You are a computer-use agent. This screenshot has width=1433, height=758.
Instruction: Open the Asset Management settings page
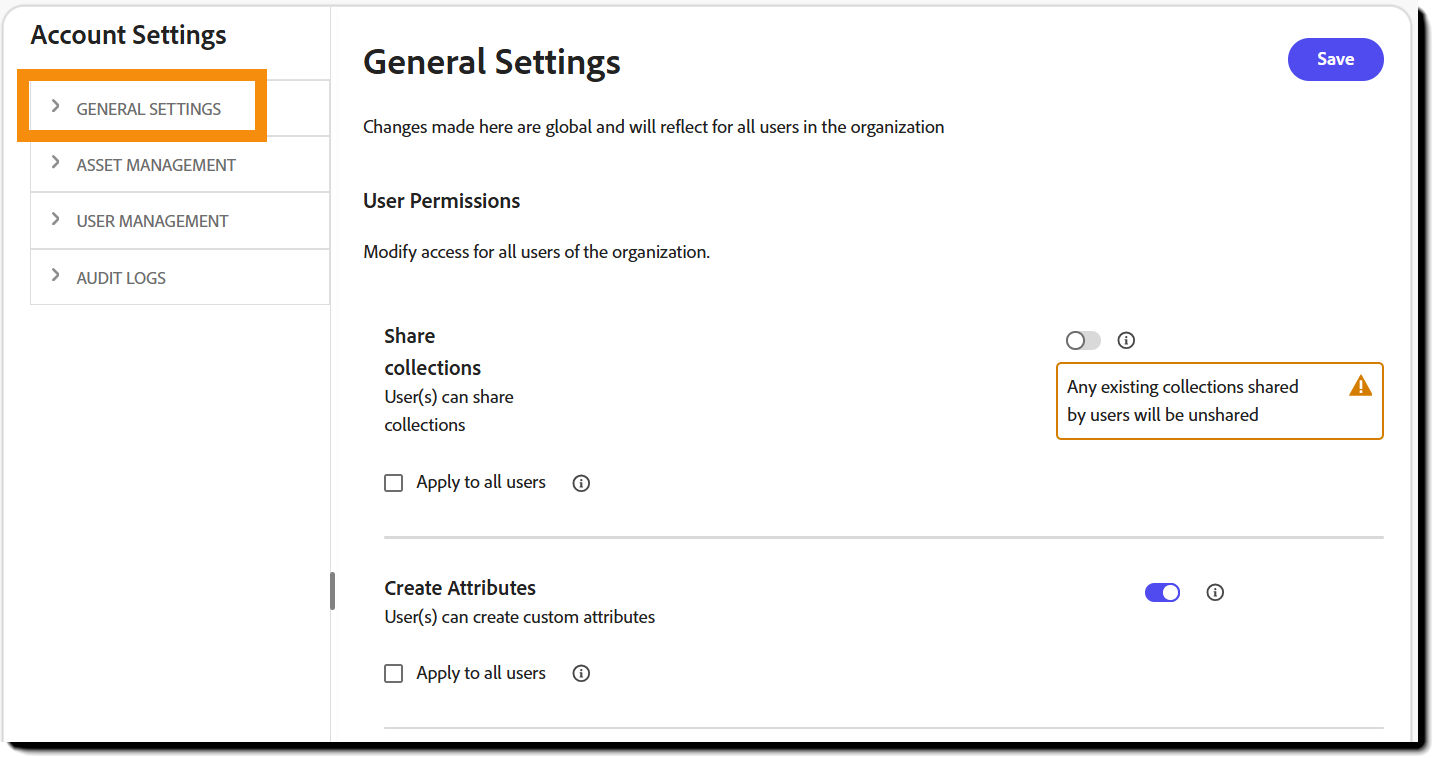pyautogui.click(x=156, y=164)
